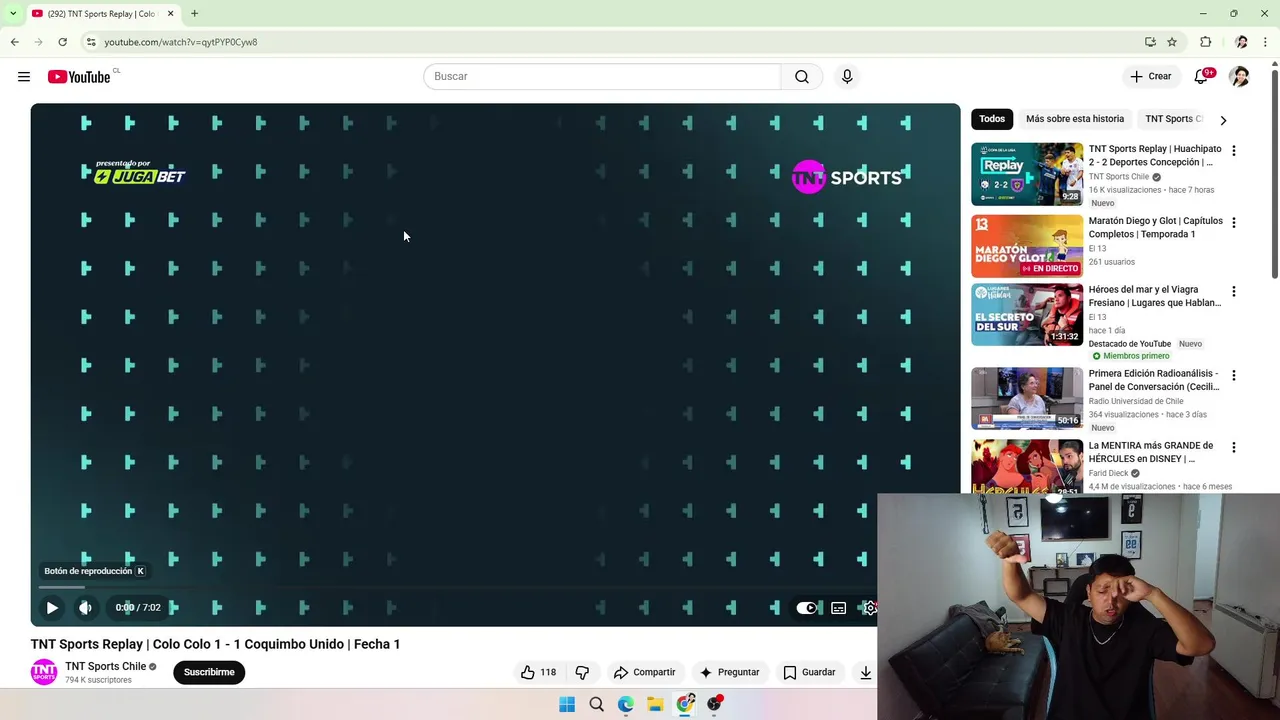Bookmark this page with the star
The height and width of the screenshot is (720, 1280).
point(1172,42)
